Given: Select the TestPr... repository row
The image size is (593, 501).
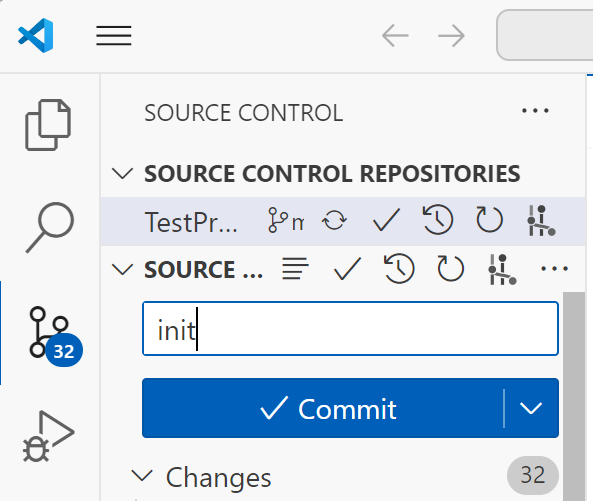Looking at the screenshot, I should 343,221.
